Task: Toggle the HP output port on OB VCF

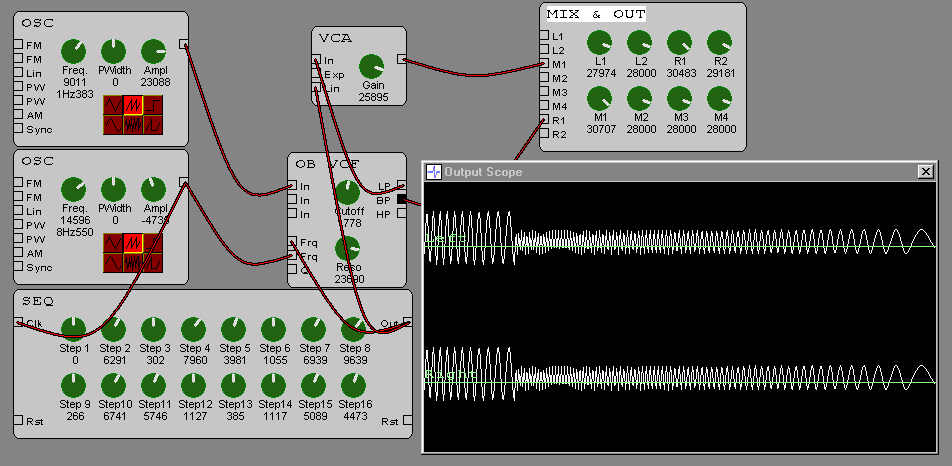Action: click(x=401, y=214)
